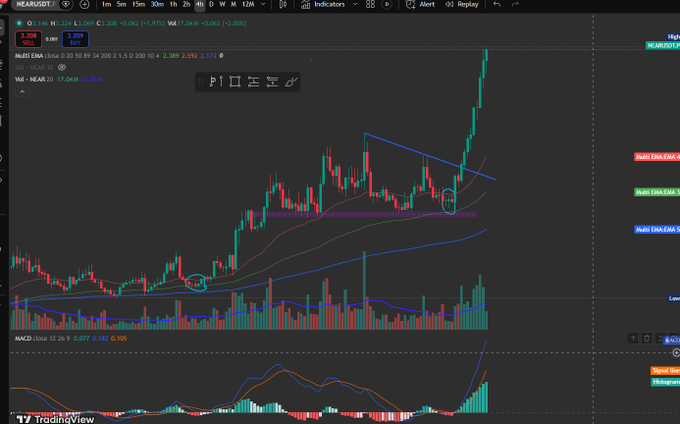Switch to the D daily timeframe
Image resolution: width=680 pixels, height=424 pixels.
tap(211, 4)
